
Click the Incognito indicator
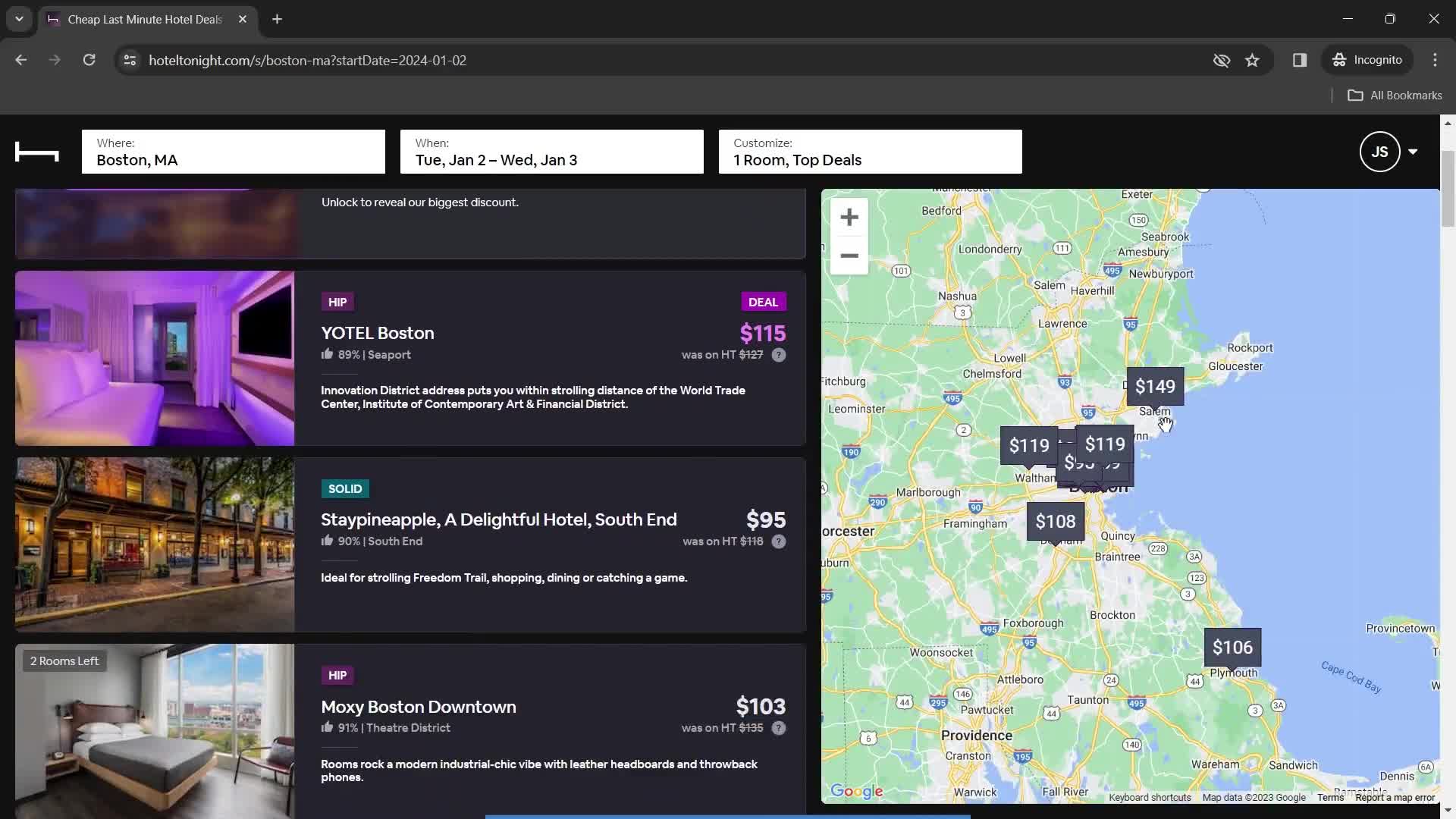click(x=1368, y=60)
